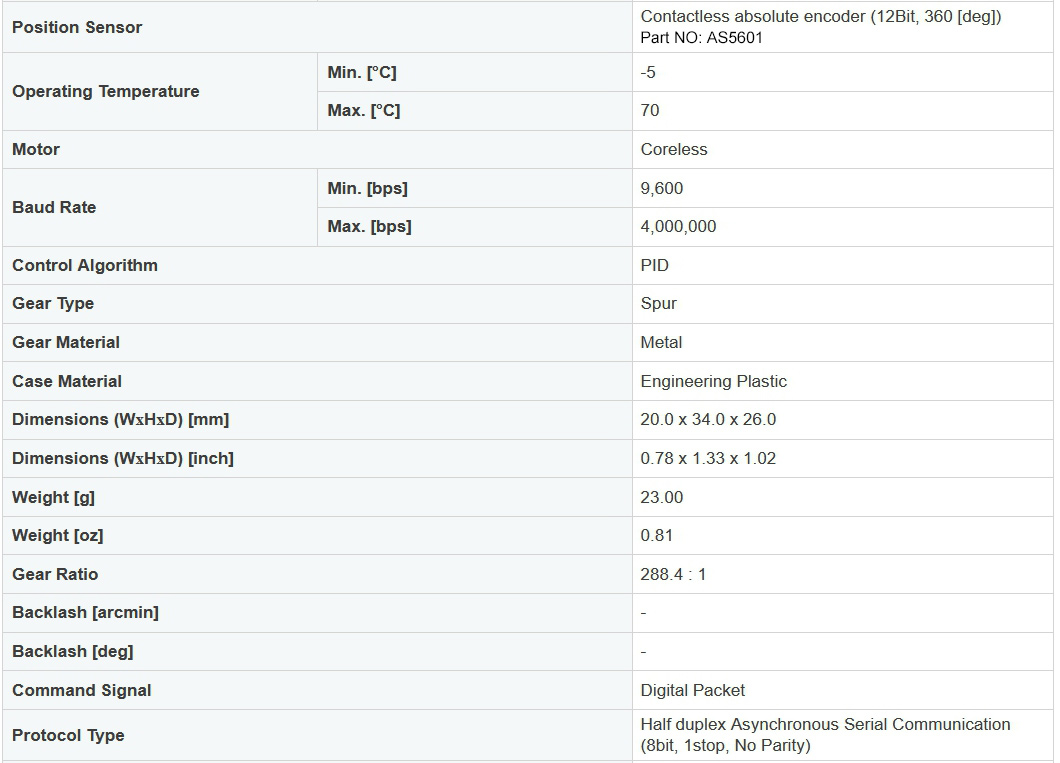The width and height of the screenshot is (1060, 763).
Task: Select the Operating Temperature label cell
Action: [x=106, y=91]
